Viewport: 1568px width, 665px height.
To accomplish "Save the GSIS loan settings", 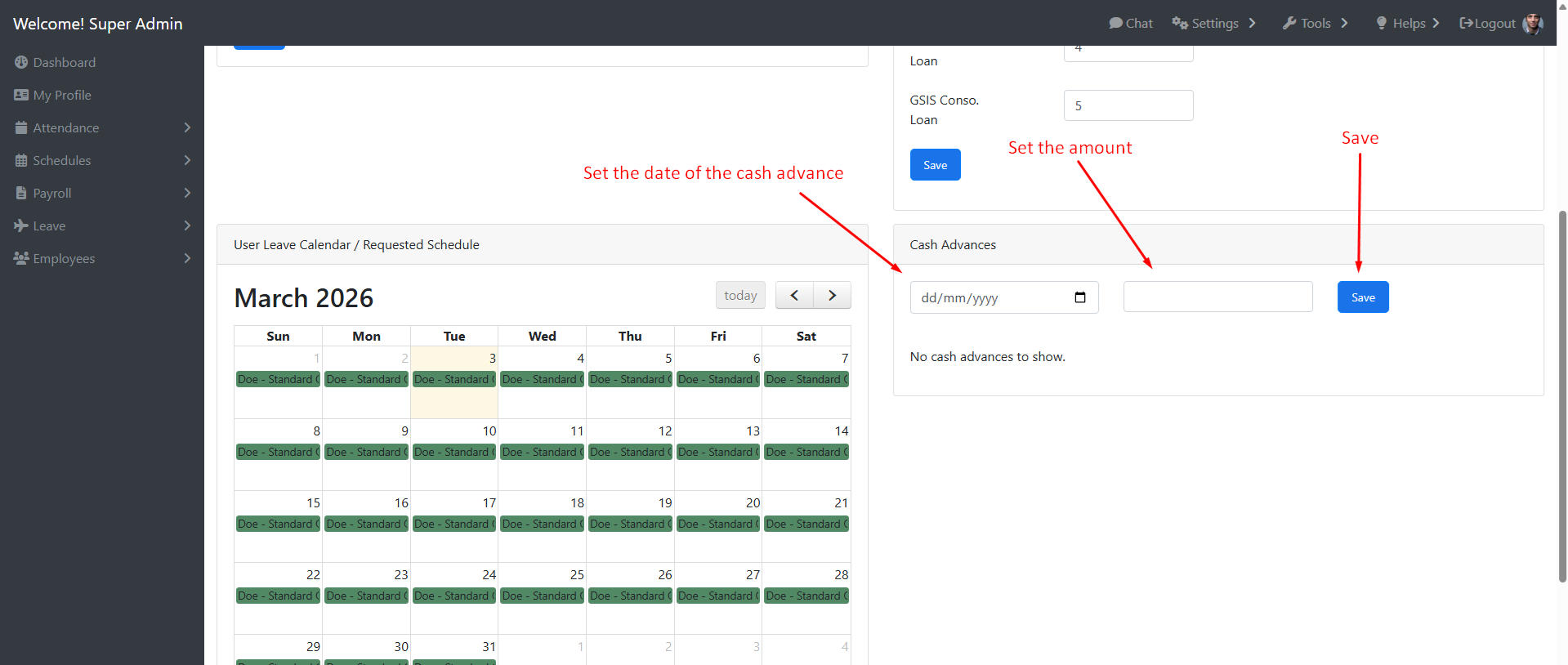I will [935, 165].
